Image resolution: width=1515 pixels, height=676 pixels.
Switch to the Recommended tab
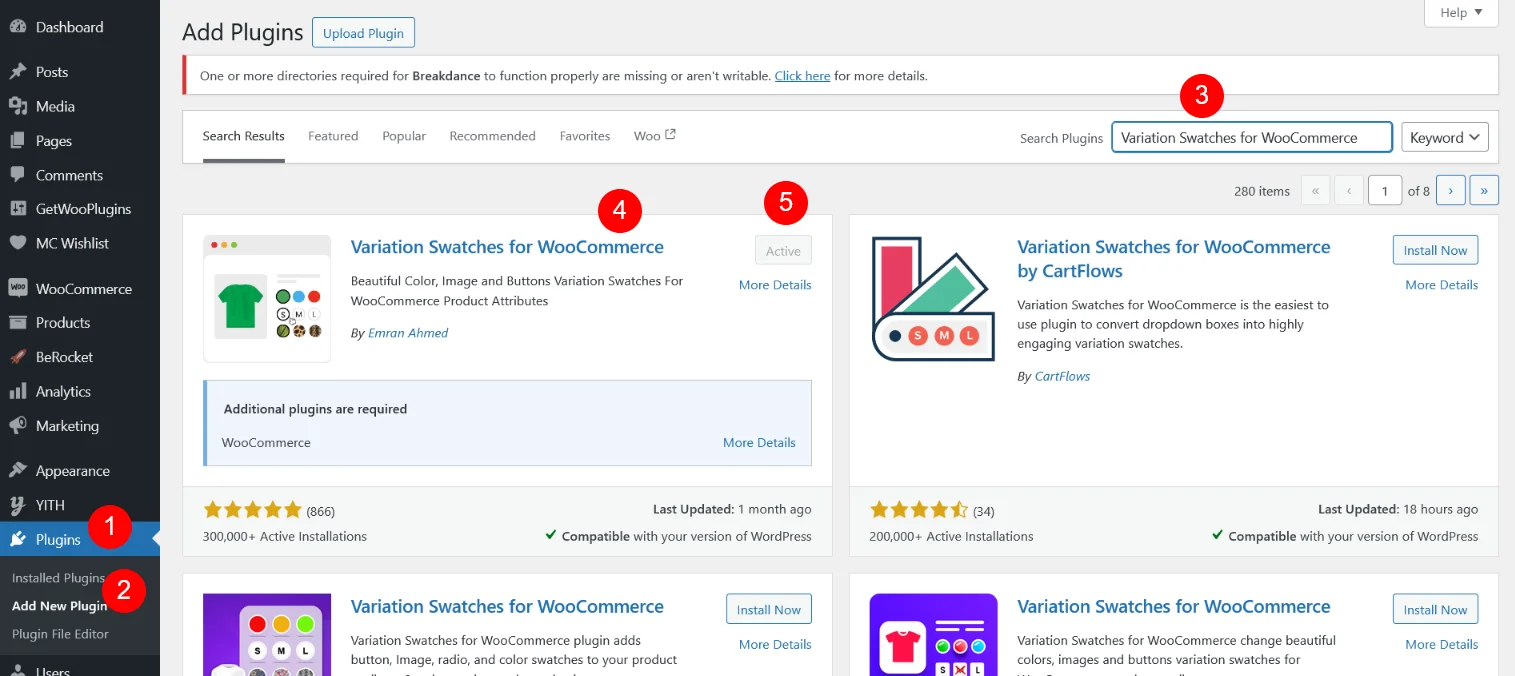tap(492, 136)
